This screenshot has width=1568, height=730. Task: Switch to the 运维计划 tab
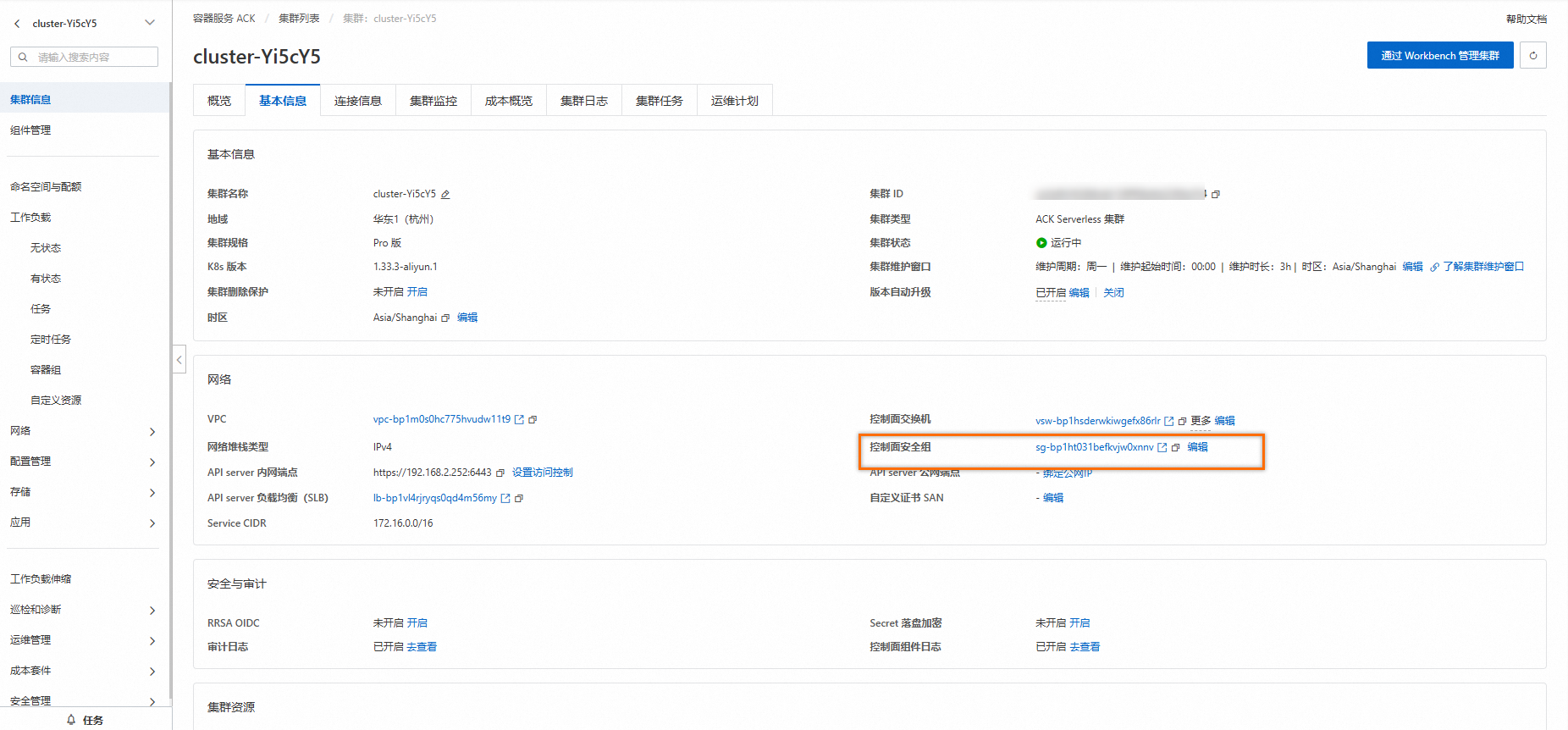(x=735, y=101)
